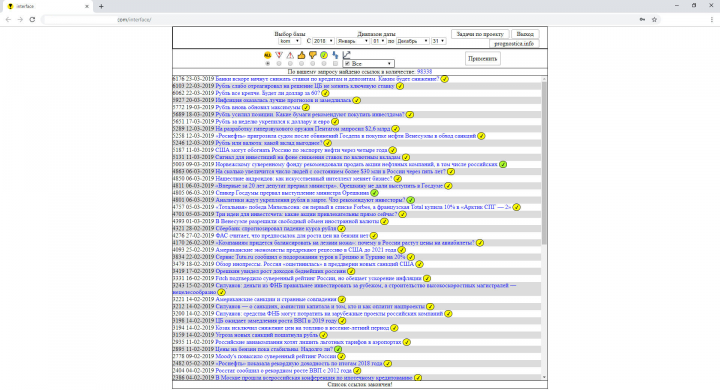Click the green-yellow checkmark filter icon
The width and height of the screenshot is (720, 390).
coord(324,55)
